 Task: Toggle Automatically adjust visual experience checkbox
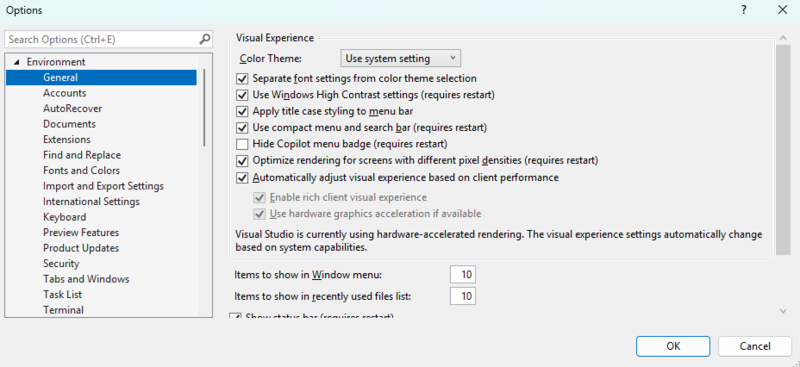[242, 178]
